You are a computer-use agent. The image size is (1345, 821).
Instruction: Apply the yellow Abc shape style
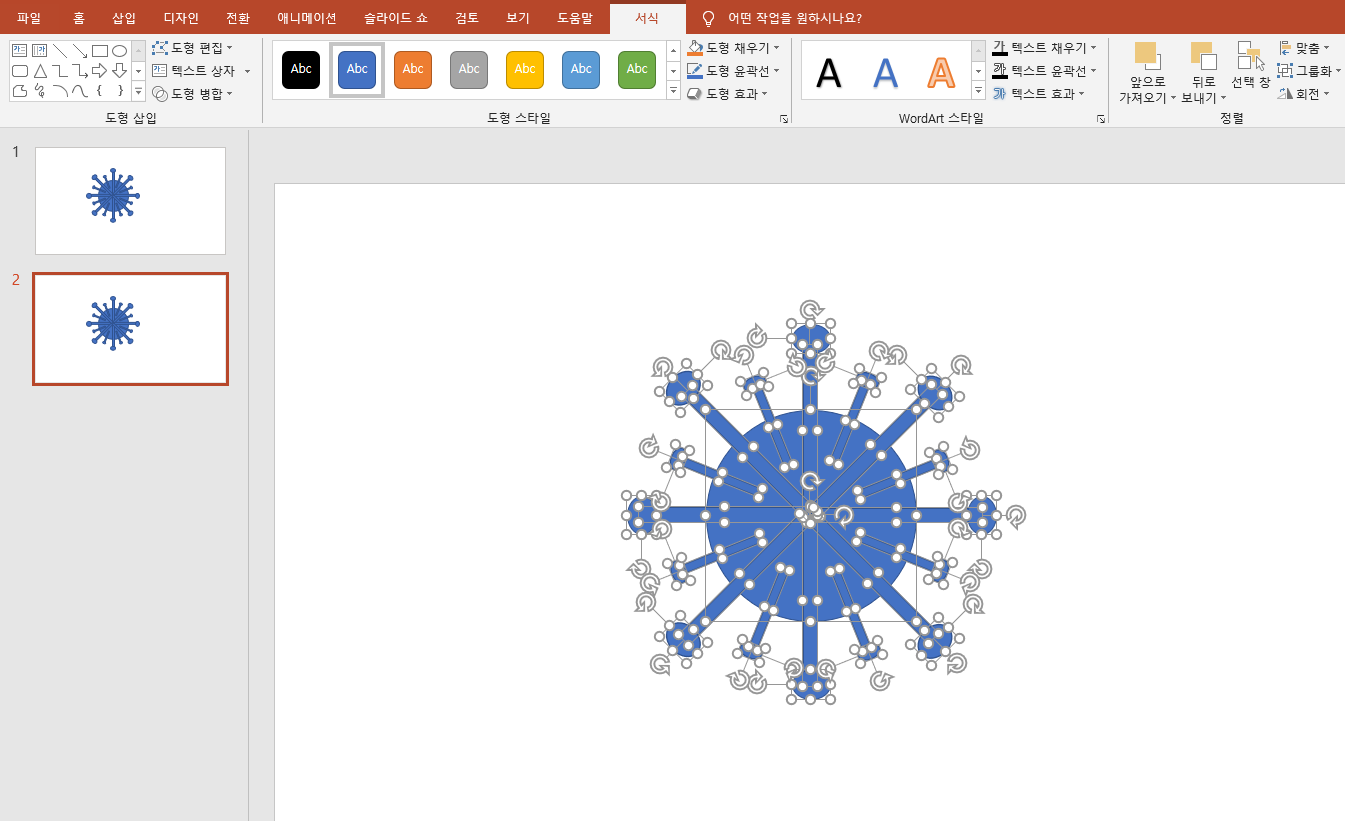(525, 69)
